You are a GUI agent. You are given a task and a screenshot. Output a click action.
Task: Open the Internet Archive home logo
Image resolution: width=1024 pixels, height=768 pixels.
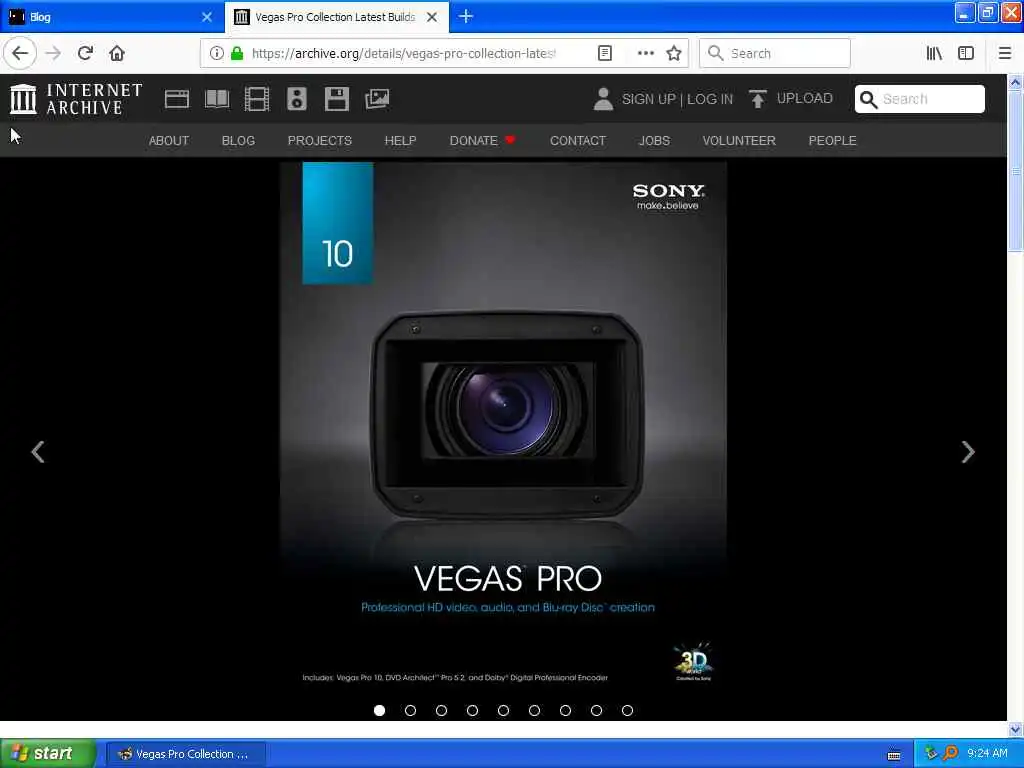76,99
